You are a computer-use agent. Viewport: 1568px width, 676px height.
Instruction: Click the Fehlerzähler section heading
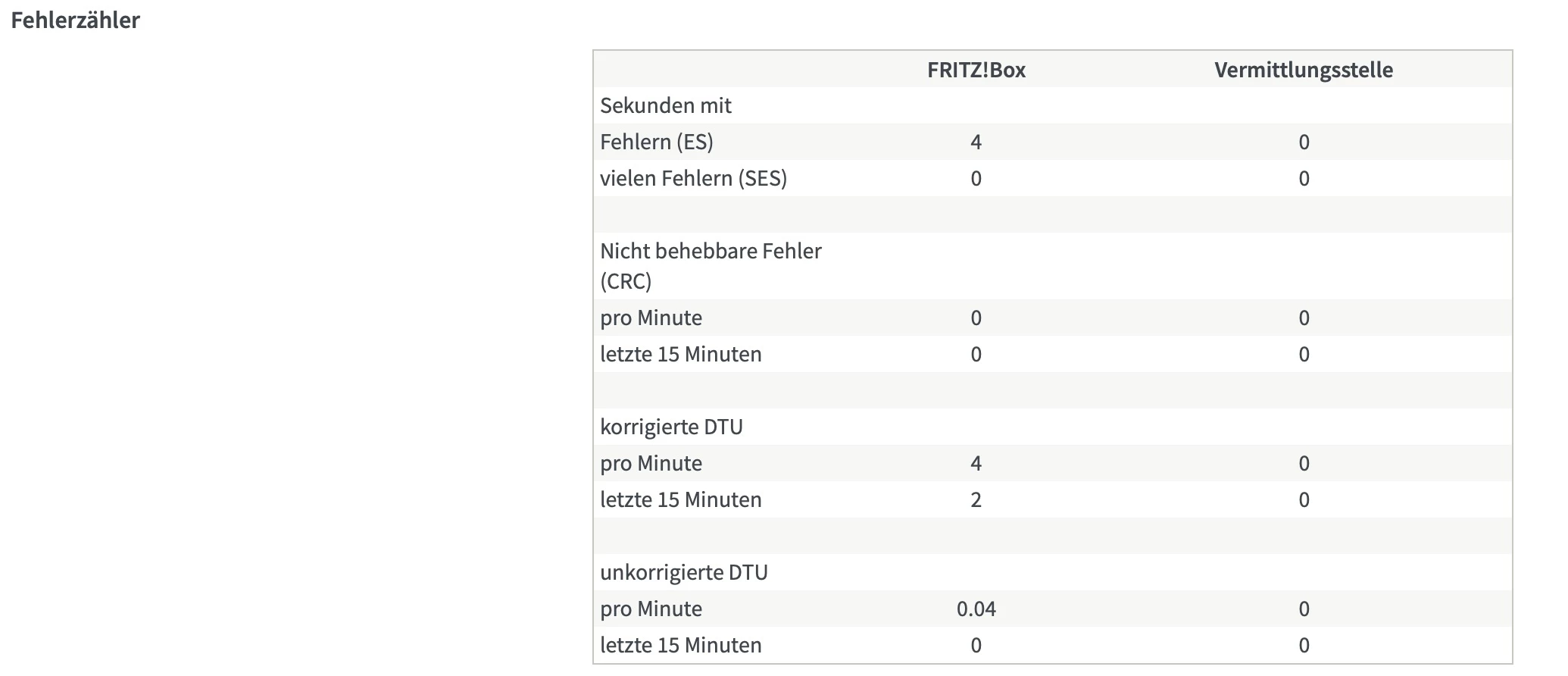[x=75, y=20]
